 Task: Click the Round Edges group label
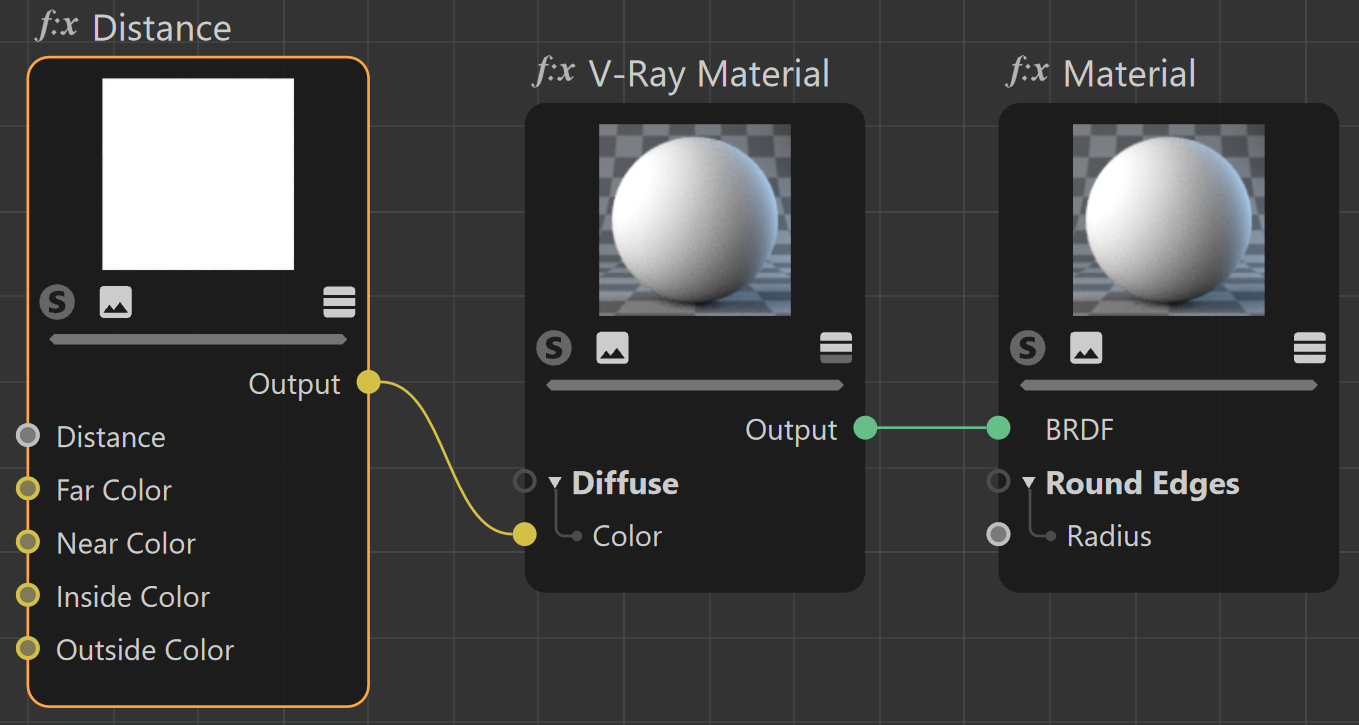click(1142, 483)
